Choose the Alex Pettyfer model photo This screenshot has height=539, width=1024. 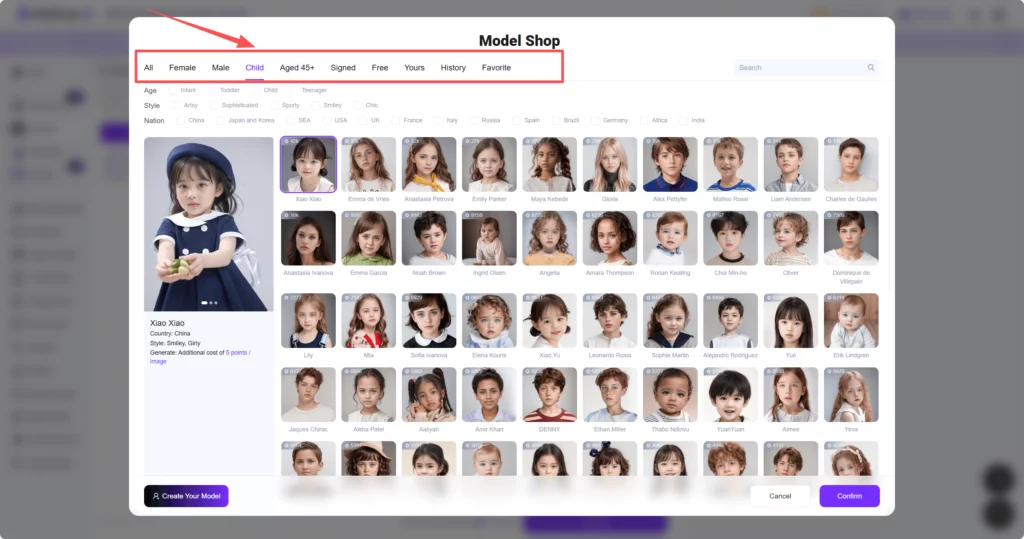click(670, 164)
